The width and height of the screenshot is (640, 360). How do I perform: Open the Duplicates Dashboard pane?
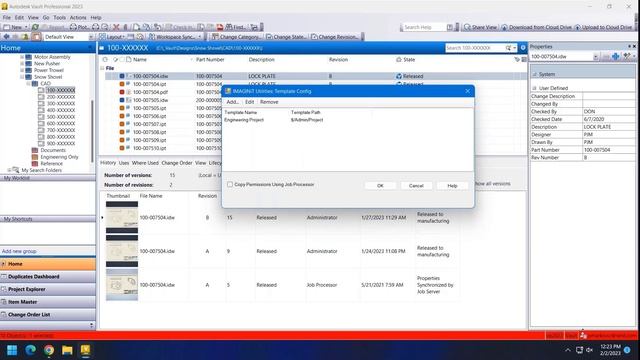click(48, 276)
